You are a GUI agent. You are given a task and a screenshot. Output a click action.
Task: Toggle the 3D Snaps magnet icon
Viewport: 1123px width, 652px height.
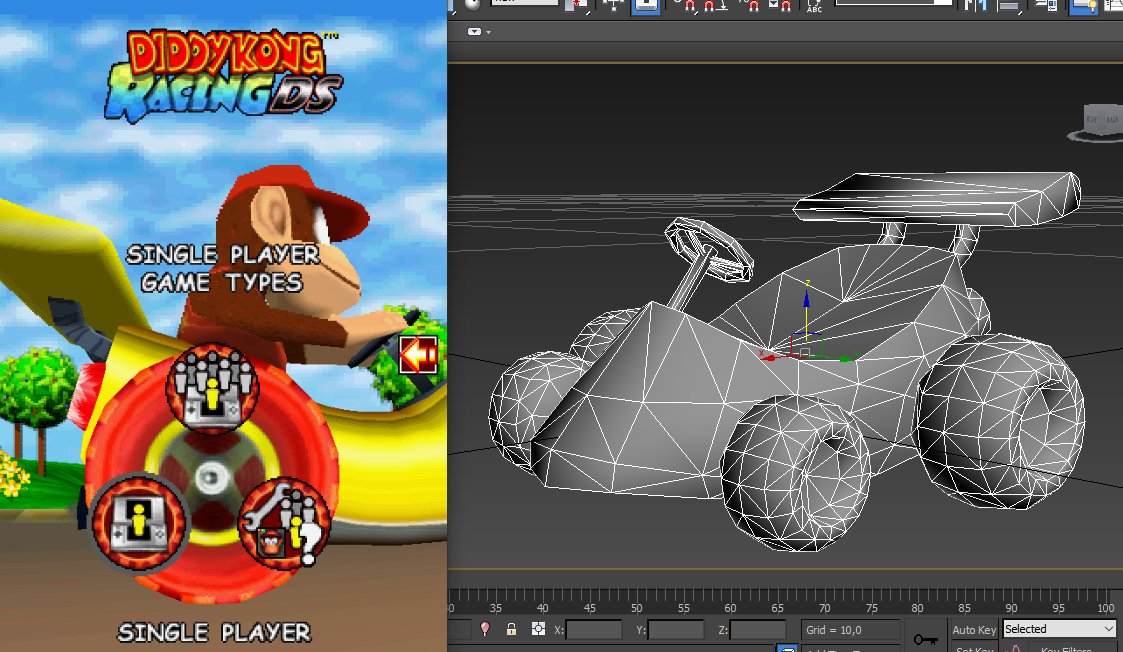click(x=688, y=6)
